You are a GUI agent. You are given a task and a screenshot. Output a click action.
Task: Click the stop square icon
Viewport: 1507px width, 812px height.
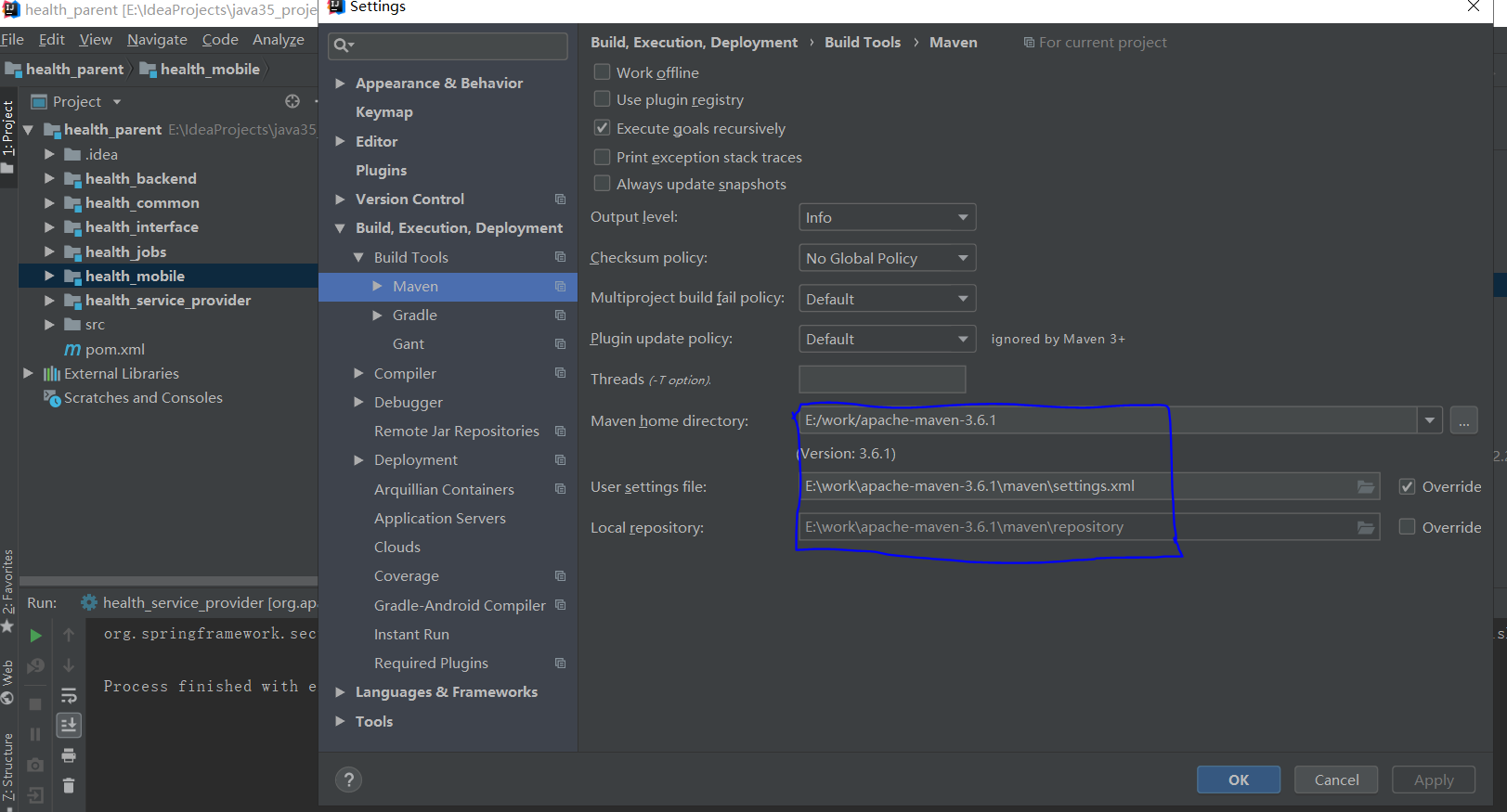35,704
